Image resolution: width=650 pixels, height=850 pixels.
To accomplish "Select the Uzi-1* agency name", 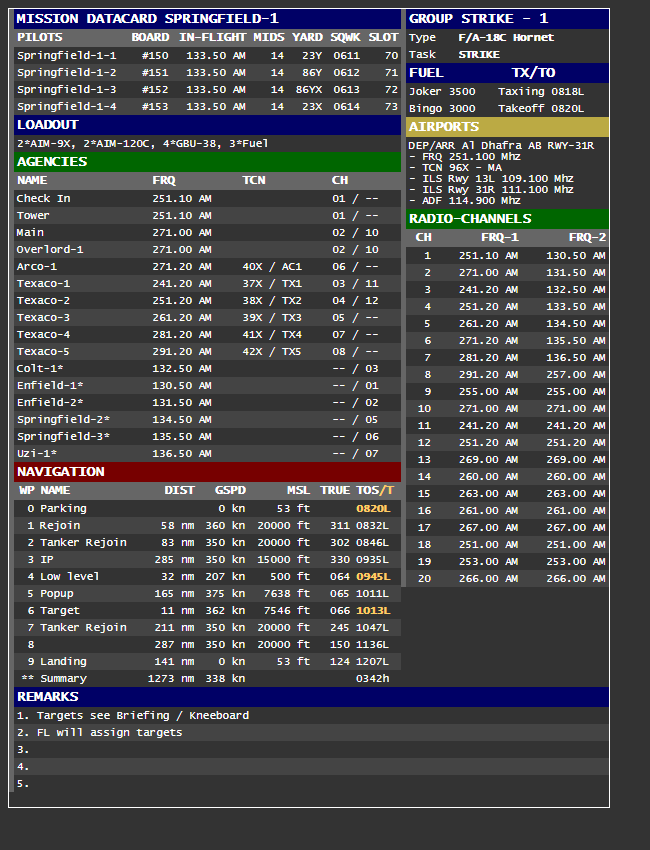I will [36, 453].
